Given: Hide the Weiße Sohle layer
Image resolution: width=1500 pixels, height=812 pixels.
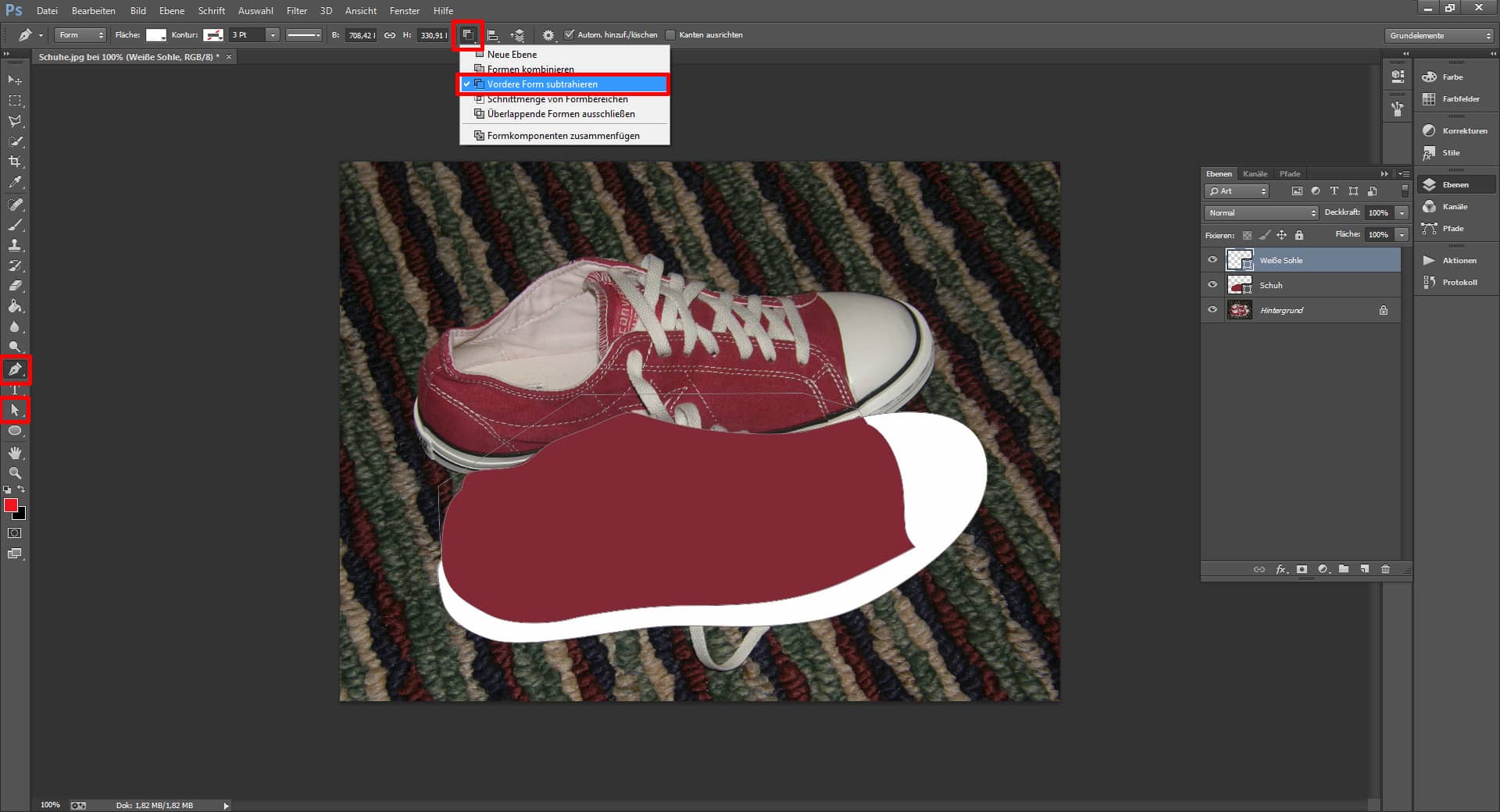Looking at the screenshot, I should [x=1212, y=260].
